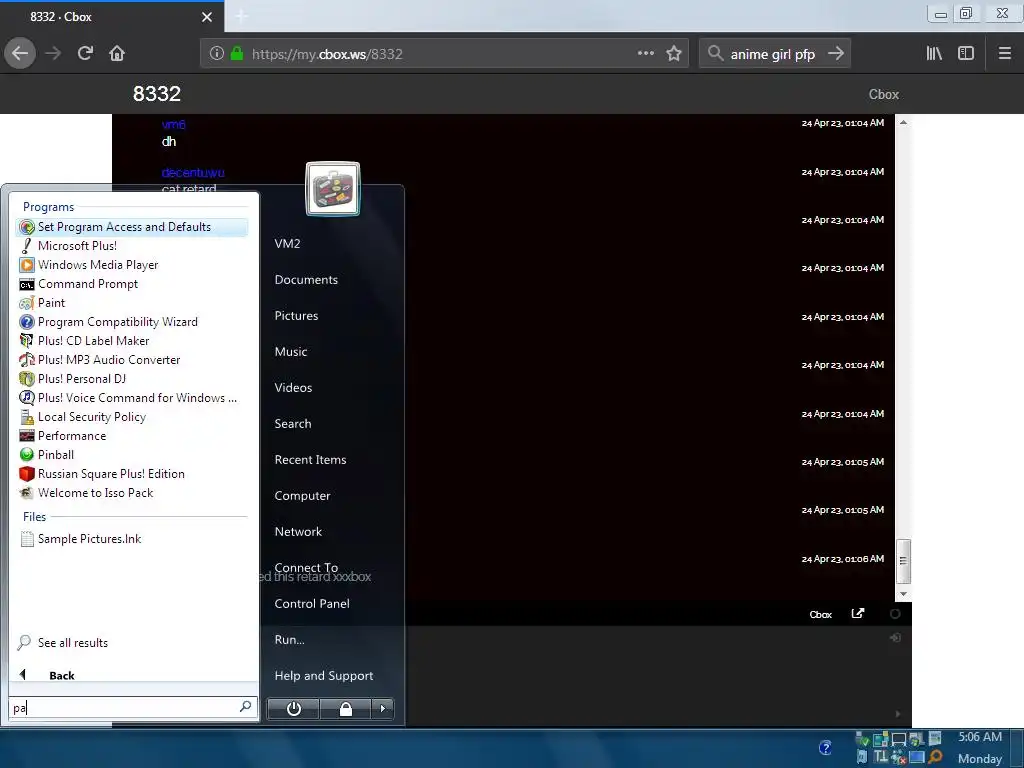Click Firefox forward arrow button
Image resolution: width=1024 pixels, height=768 pixels.
(x=53, y=54)
